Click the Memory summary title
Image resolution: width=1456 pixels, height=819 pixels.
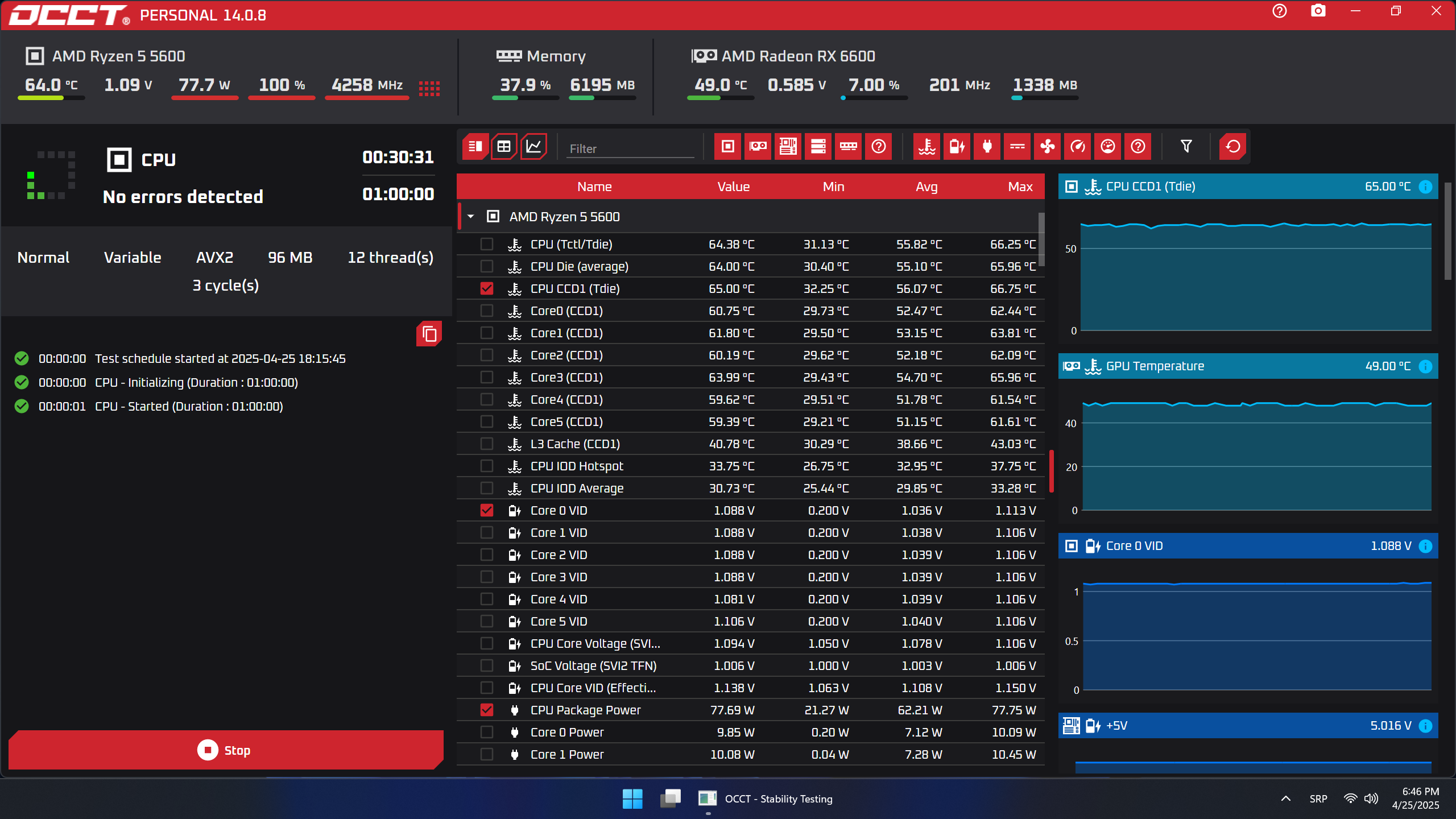pyautogui.click(x=556, y=56)
